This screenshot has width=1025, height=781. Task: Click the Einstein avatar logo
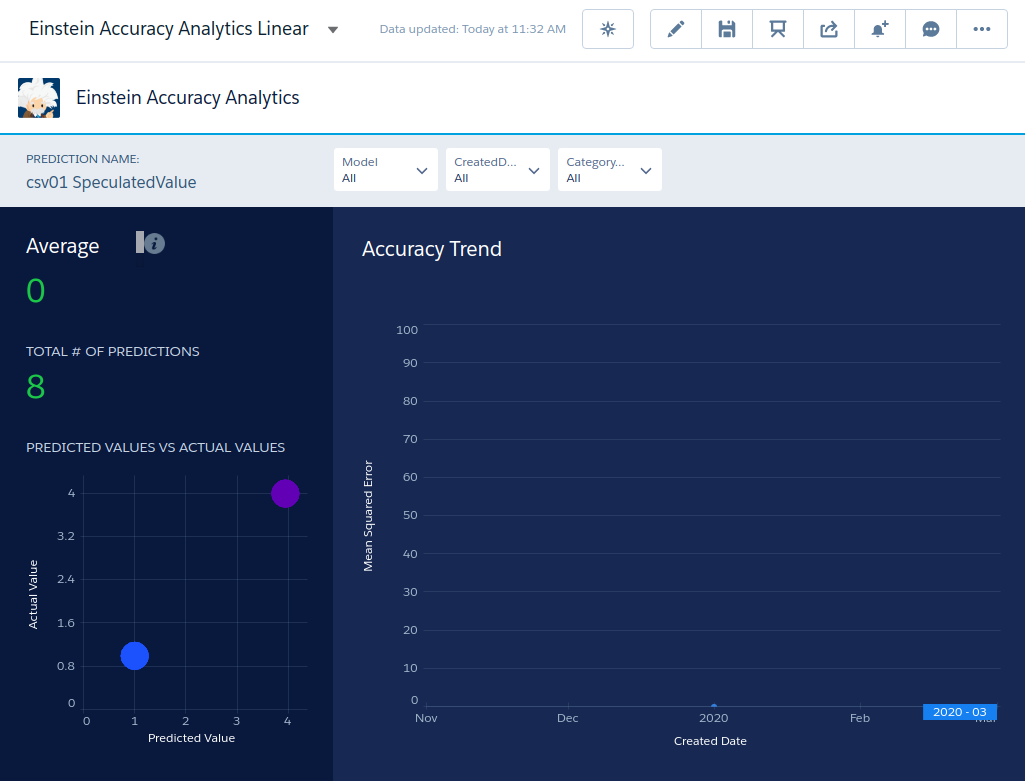(x=39, y=98)
